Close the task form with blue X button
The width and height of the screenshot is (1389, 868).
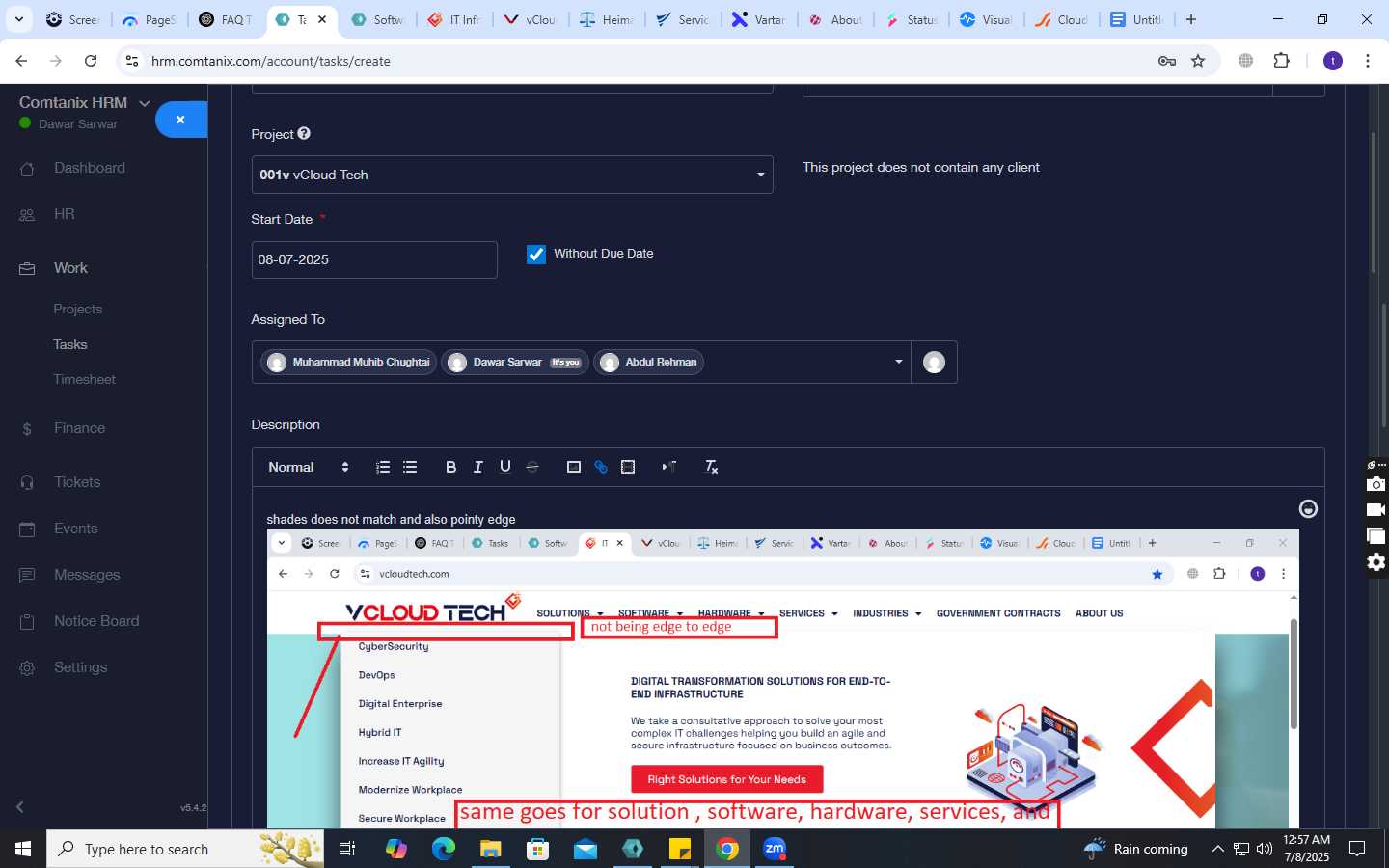pyautogui.click(x=180, y=120)
